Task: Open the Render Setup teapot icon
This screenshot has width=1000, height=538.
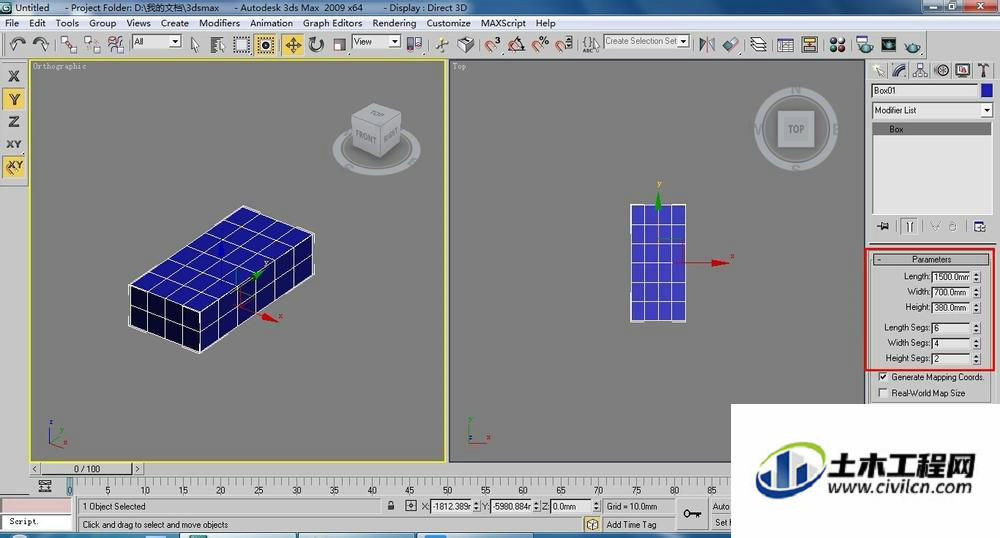Action: (865, 44)
